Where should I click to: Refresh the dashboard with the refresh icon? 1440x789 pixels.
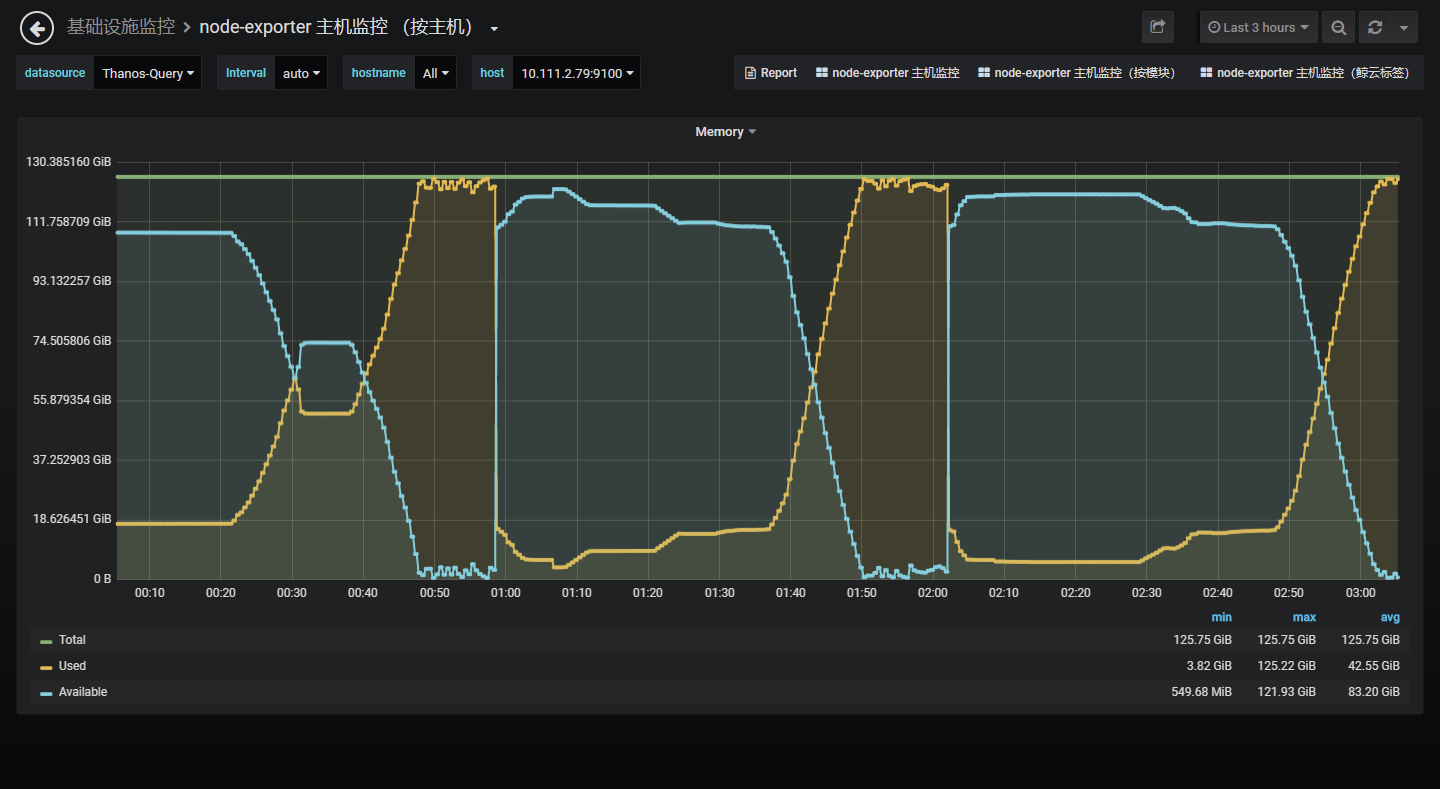[1375, 27]
